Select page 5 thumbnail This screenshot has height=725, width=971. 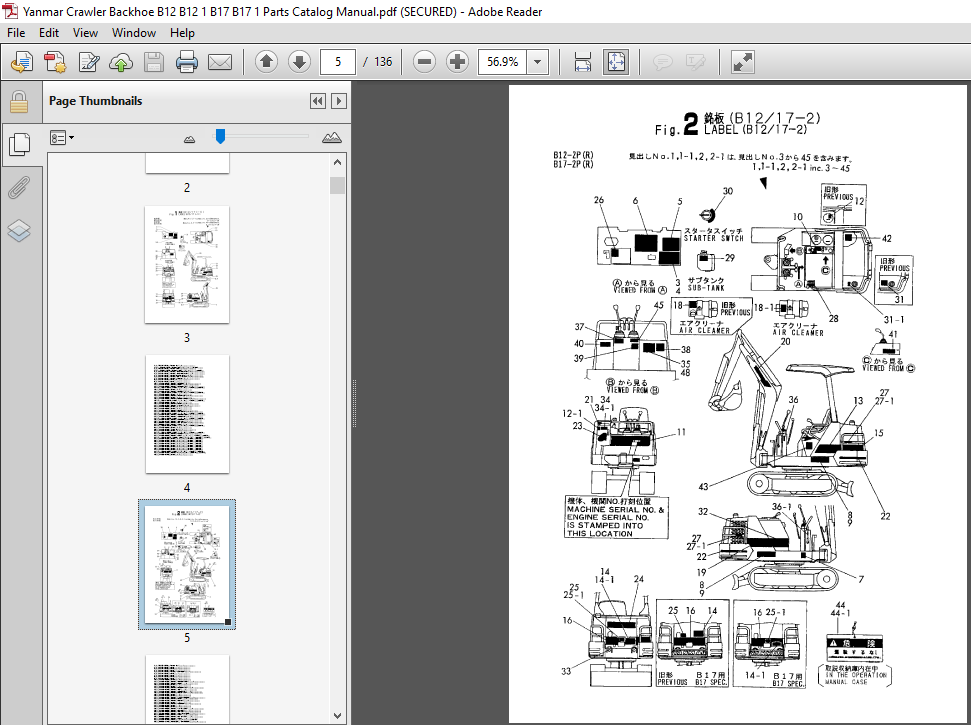[x=187, y=564]
